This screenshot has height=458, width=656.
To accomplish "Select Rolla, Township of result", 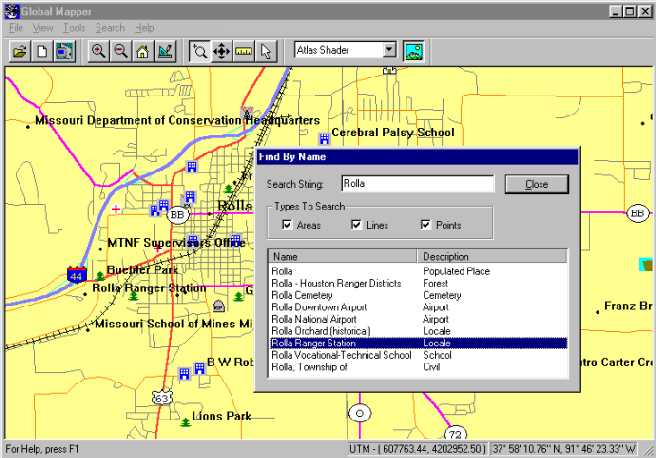I will 418,367.
